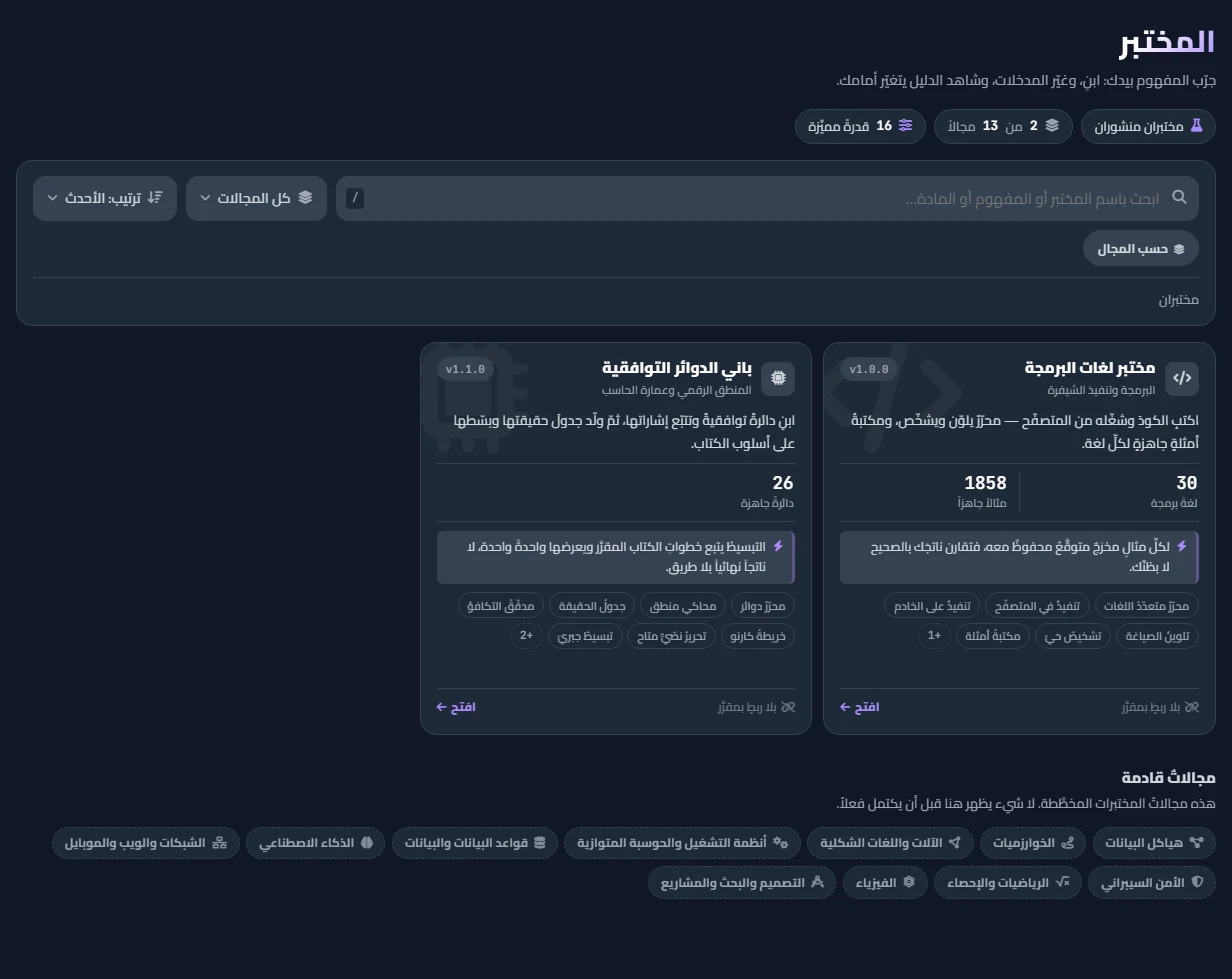The image size is (1232, 979).
Task: Click the خريطةُ كارنو tag
Action: (758, 636)
